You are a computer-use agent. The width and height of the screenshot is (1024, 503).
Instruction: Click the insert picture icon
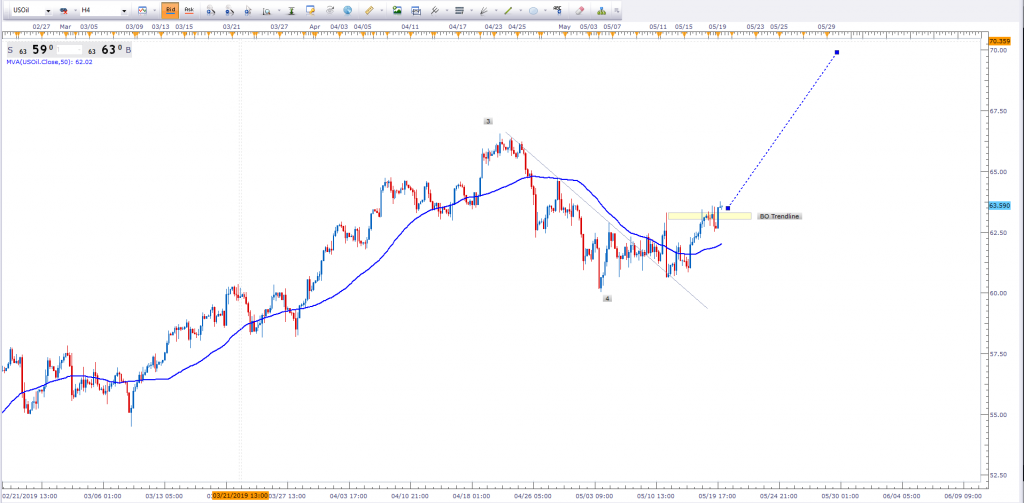tap(398, 9)
